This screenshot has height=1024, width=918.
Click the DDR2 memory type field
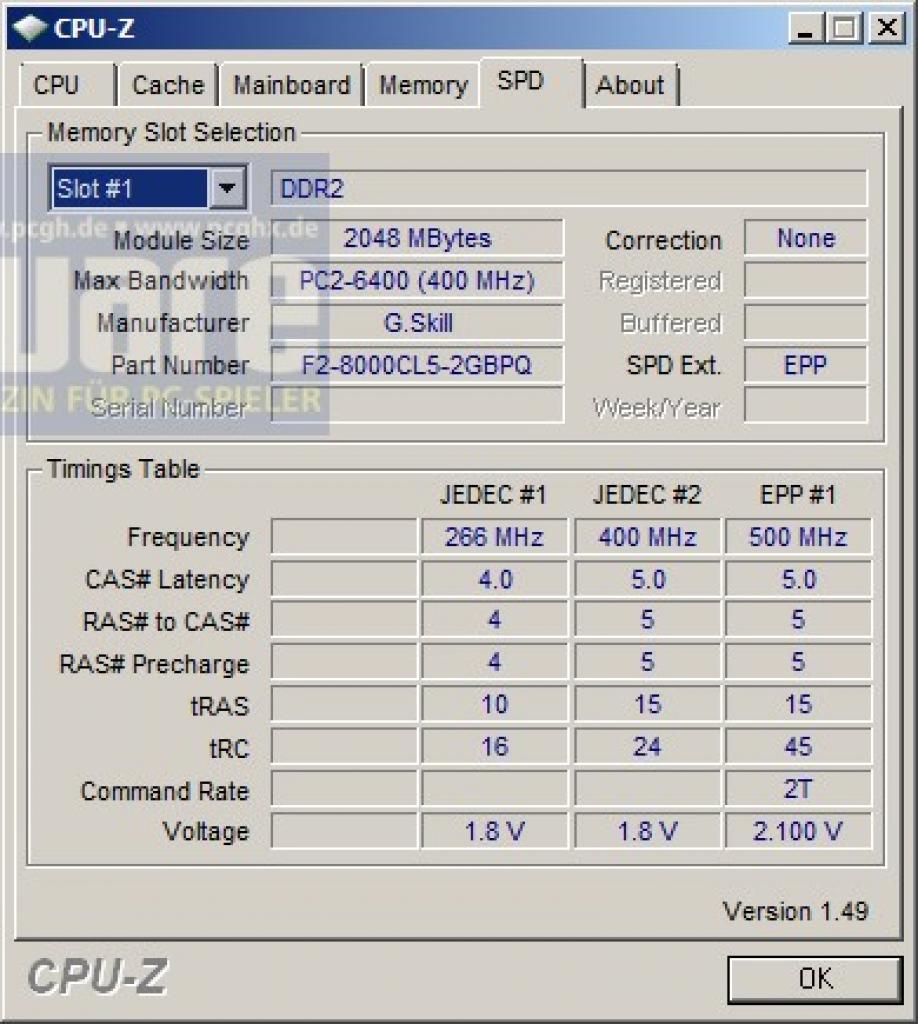[x=569, y=189]
